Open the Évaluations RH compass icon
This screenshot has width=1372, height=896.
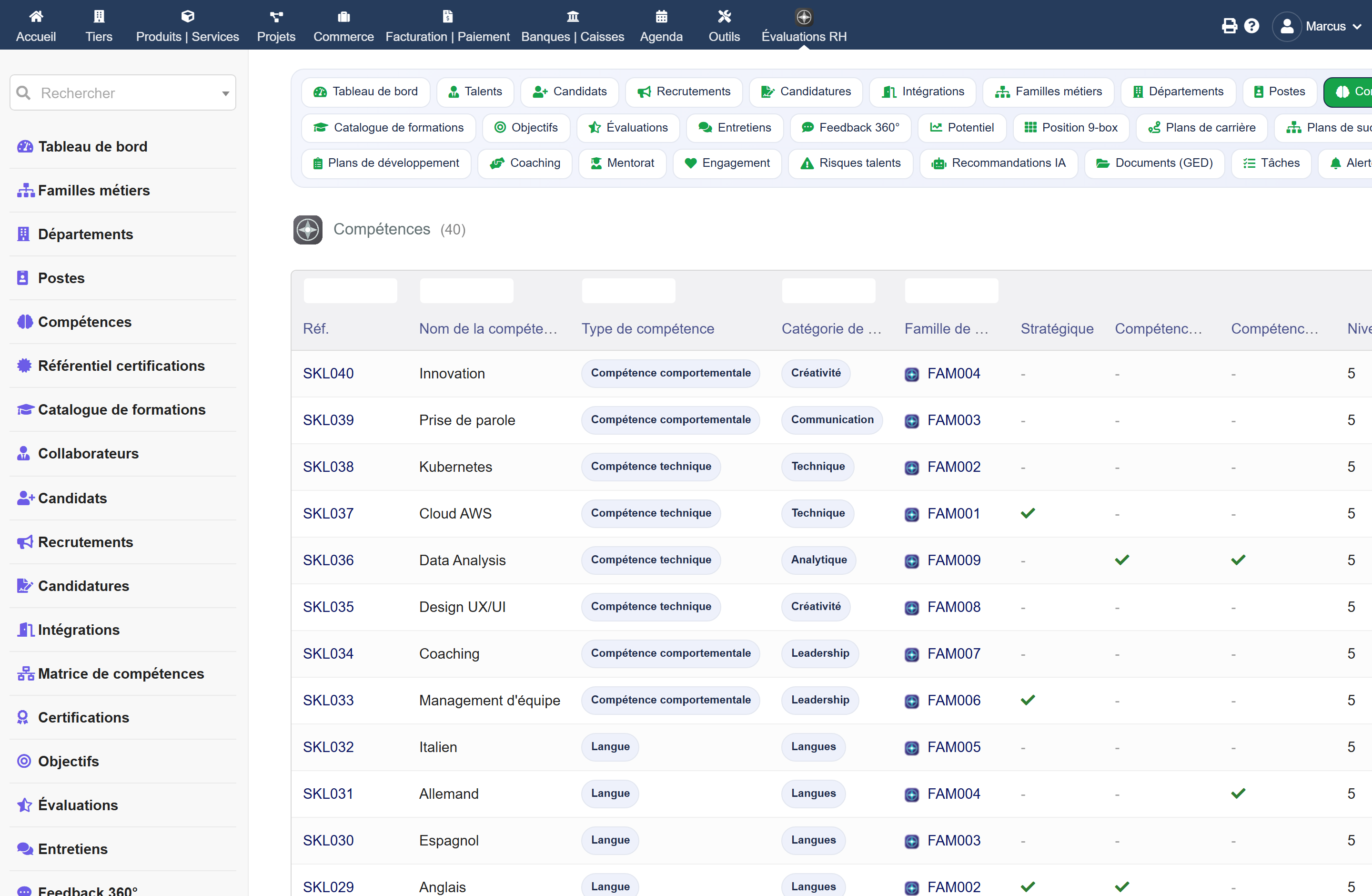click(804, 17)
